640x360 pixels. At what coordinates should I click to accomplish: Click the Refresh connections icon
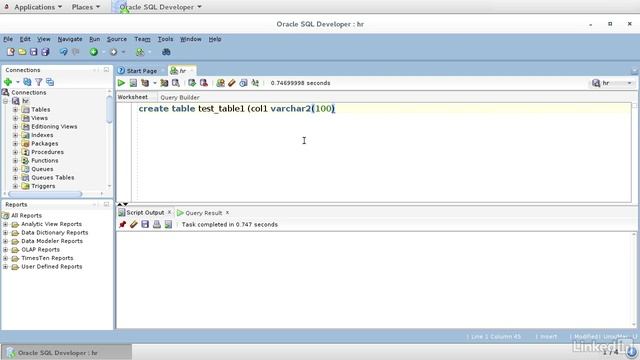[27, 82]
